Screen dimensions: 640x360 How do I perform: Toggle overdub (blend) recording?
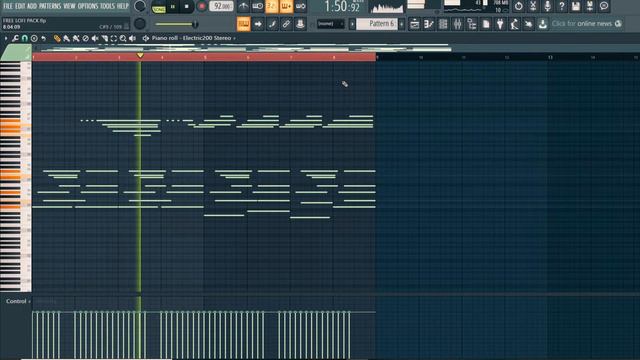point(286,6)
